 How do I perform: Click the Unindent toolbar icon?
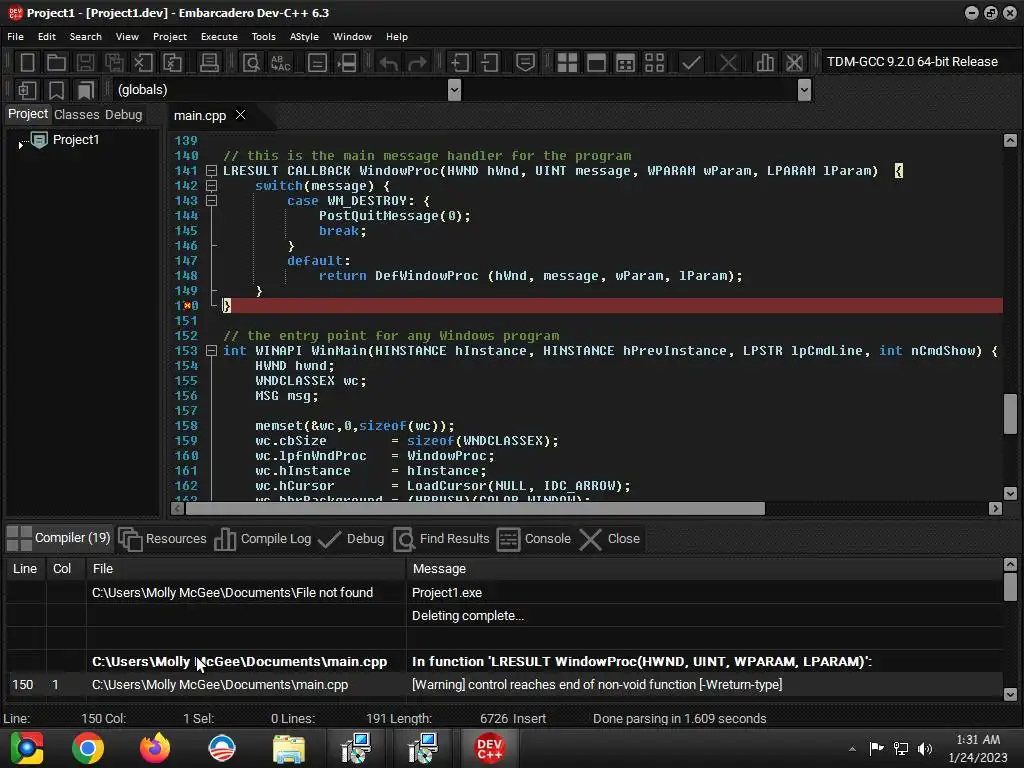click(489, 63)
